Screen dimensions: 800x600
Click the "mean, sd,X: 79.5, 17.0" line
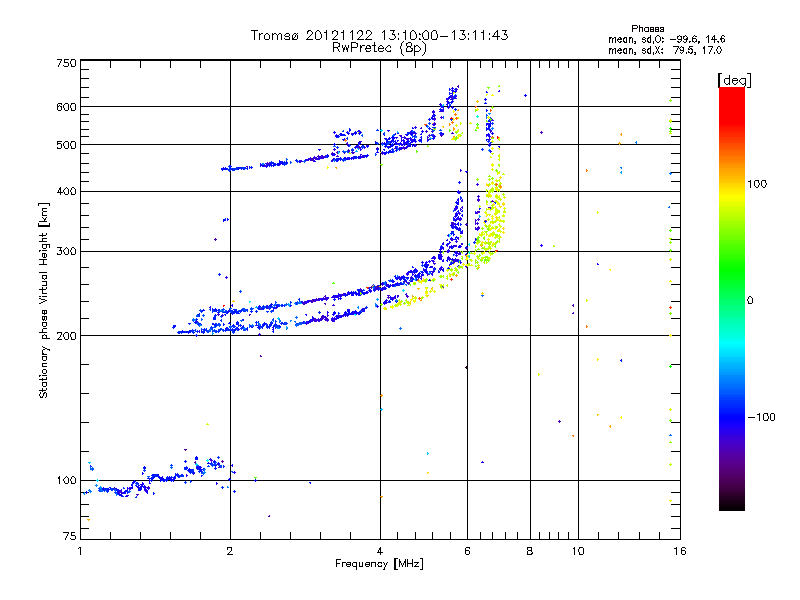point(665,50)
